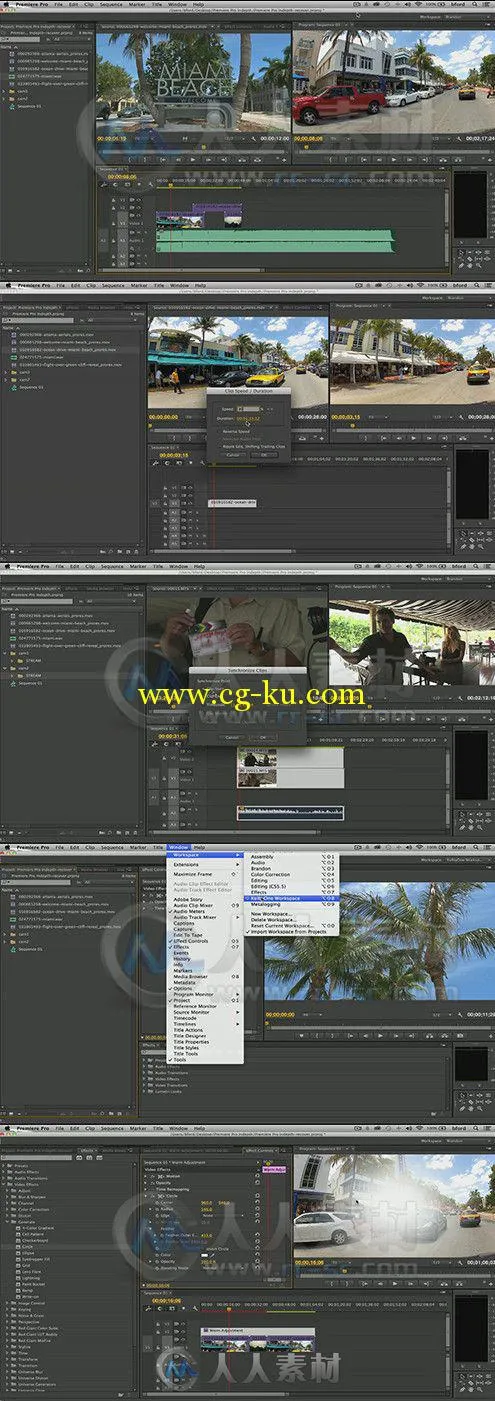Switch to the Effect Controls tab over Circle settings
The width and height of the screenshot is (495, 1401).
pyautogui.click(x=260, y=1151)
